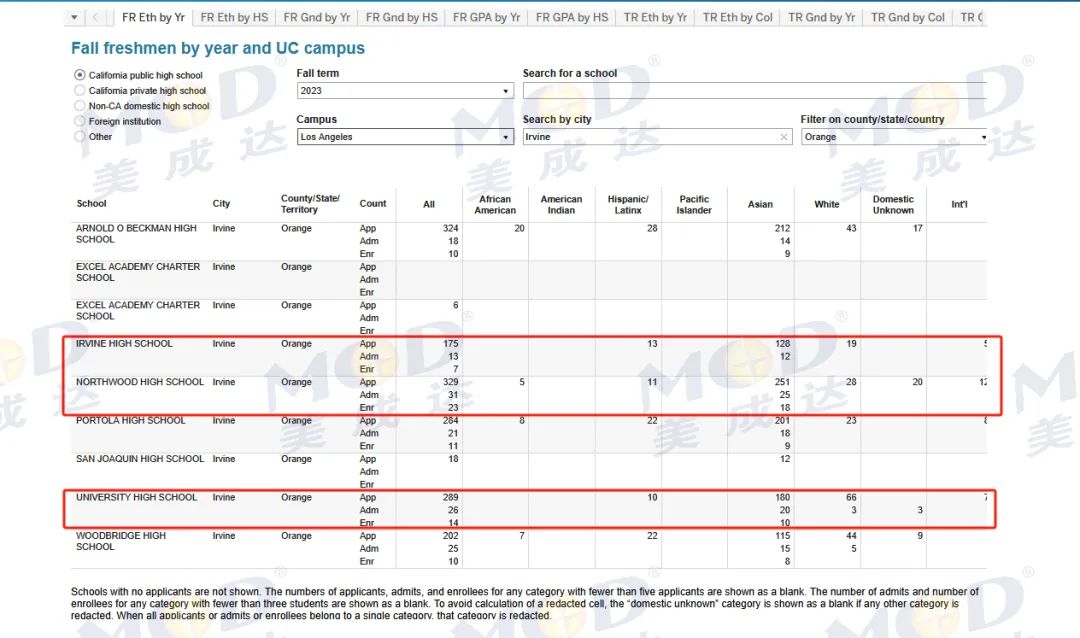Select PORTOLA HIGH SCHOOL row name

tap(130, 420)
